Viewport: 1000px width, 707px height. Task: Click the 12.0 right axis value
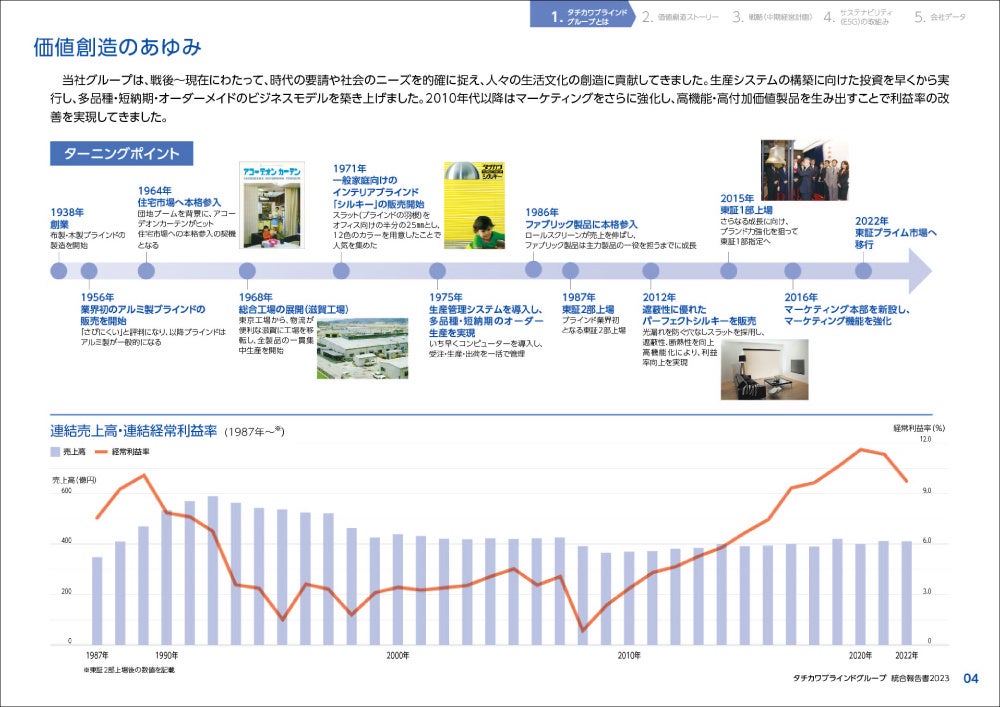tap(925, 439)
